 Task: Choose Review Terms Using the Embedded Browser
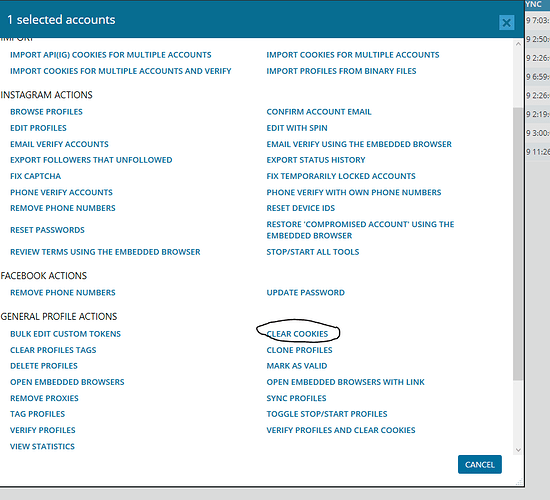(105, 252)
